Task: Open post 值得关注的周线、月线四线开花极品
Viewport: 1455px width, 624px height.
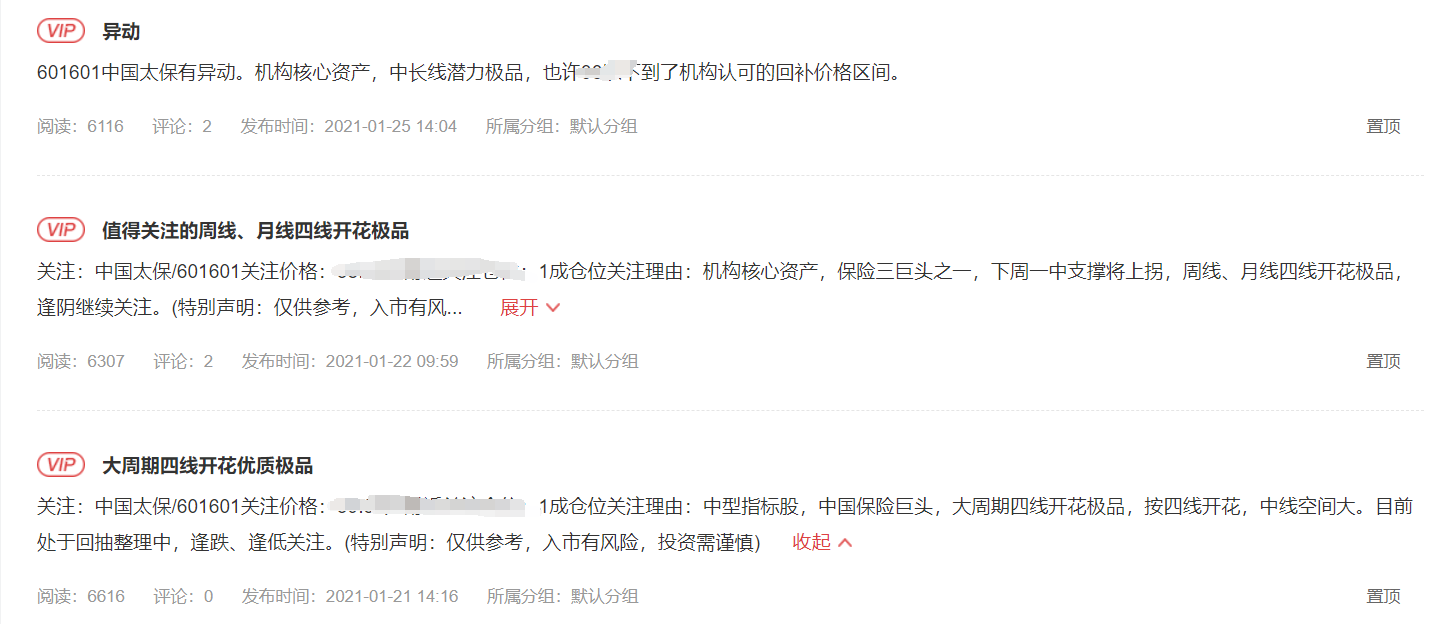Action: coord(255,231)
